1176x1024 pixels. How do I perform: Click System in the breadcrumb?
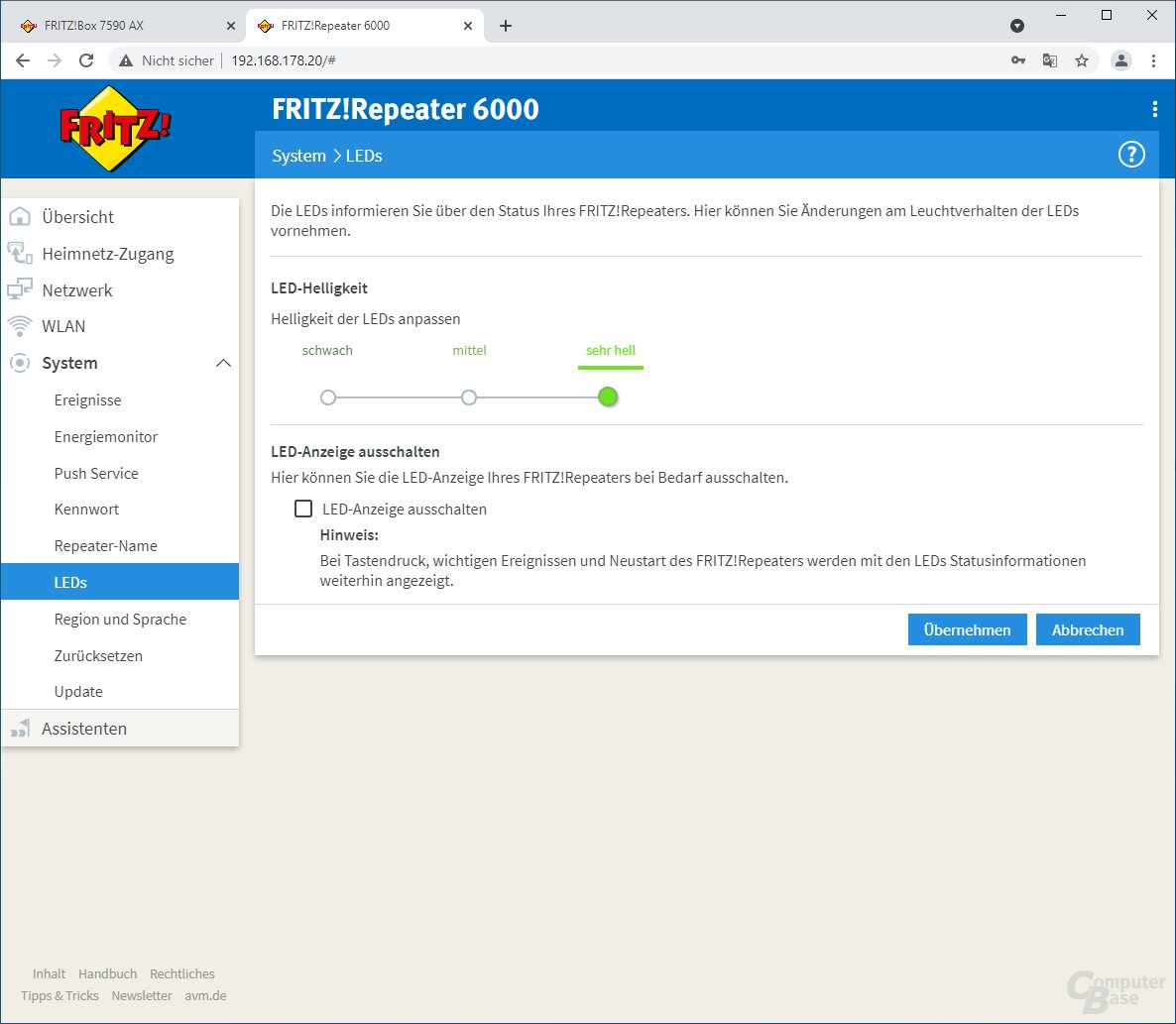point(298,156)
